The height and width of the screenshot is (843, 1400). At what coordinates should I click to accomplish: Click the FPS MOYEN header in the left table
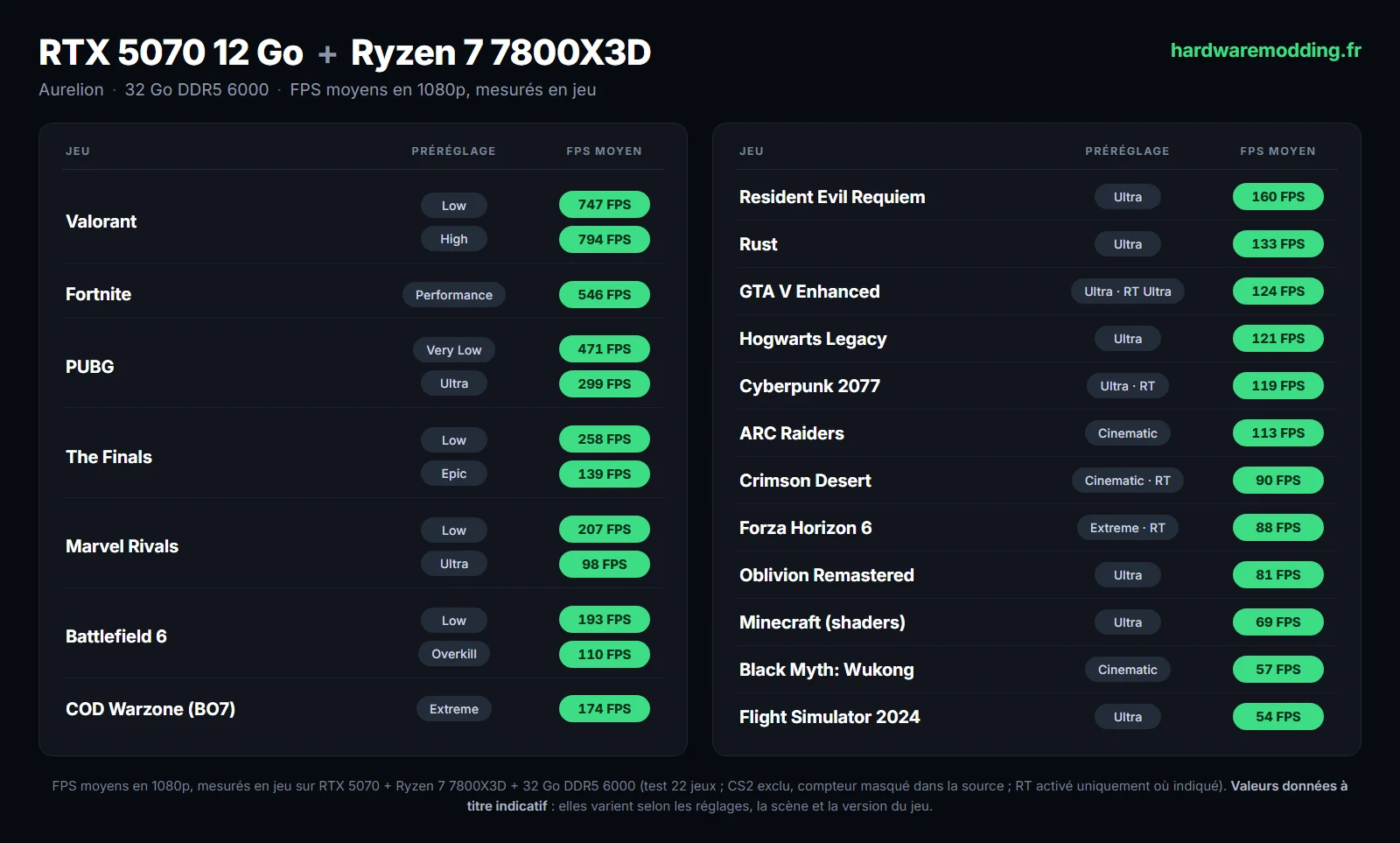[x=604, y=151]
